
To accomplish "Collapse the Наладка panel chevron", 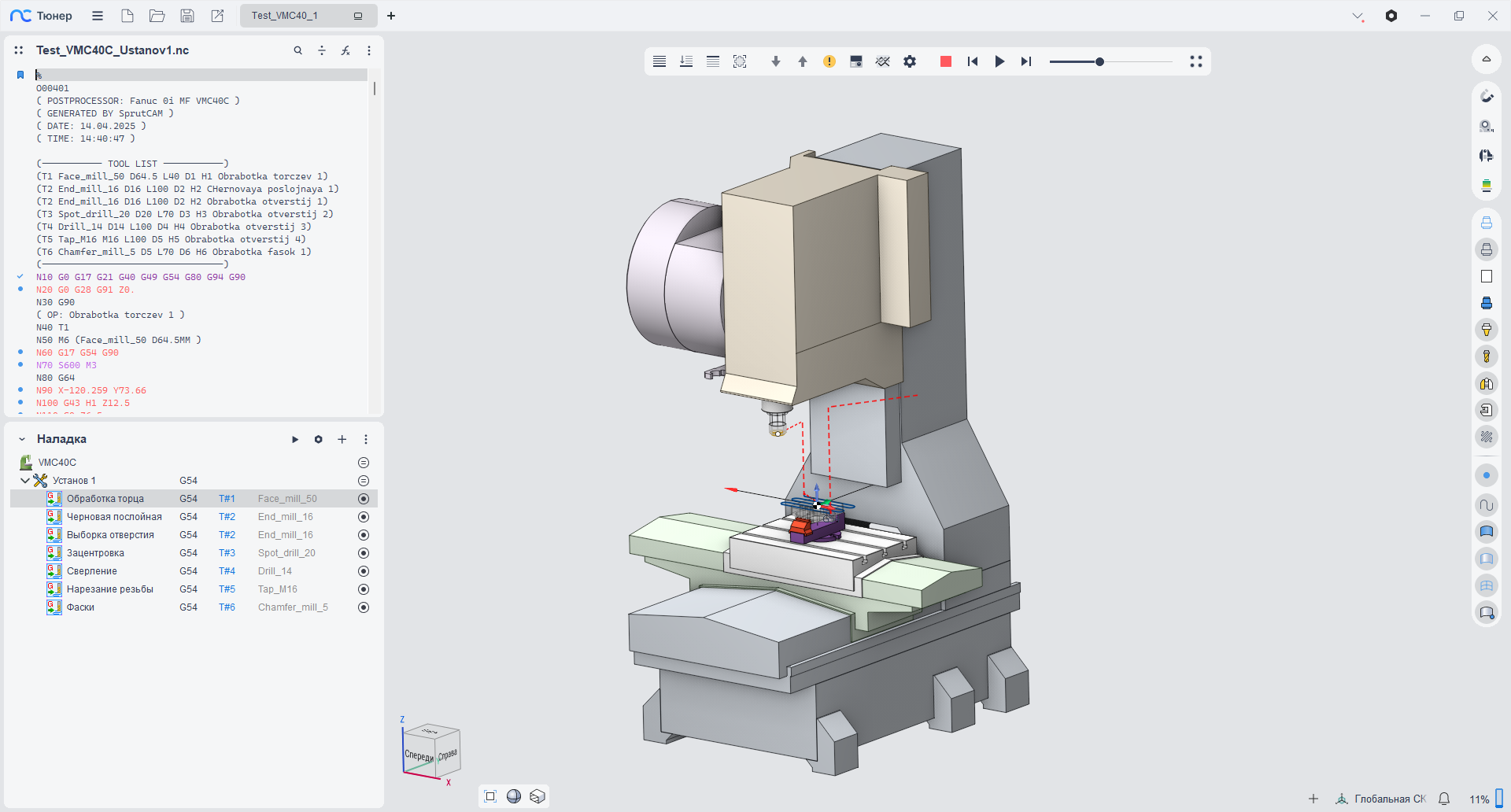I will click(22, 439).
